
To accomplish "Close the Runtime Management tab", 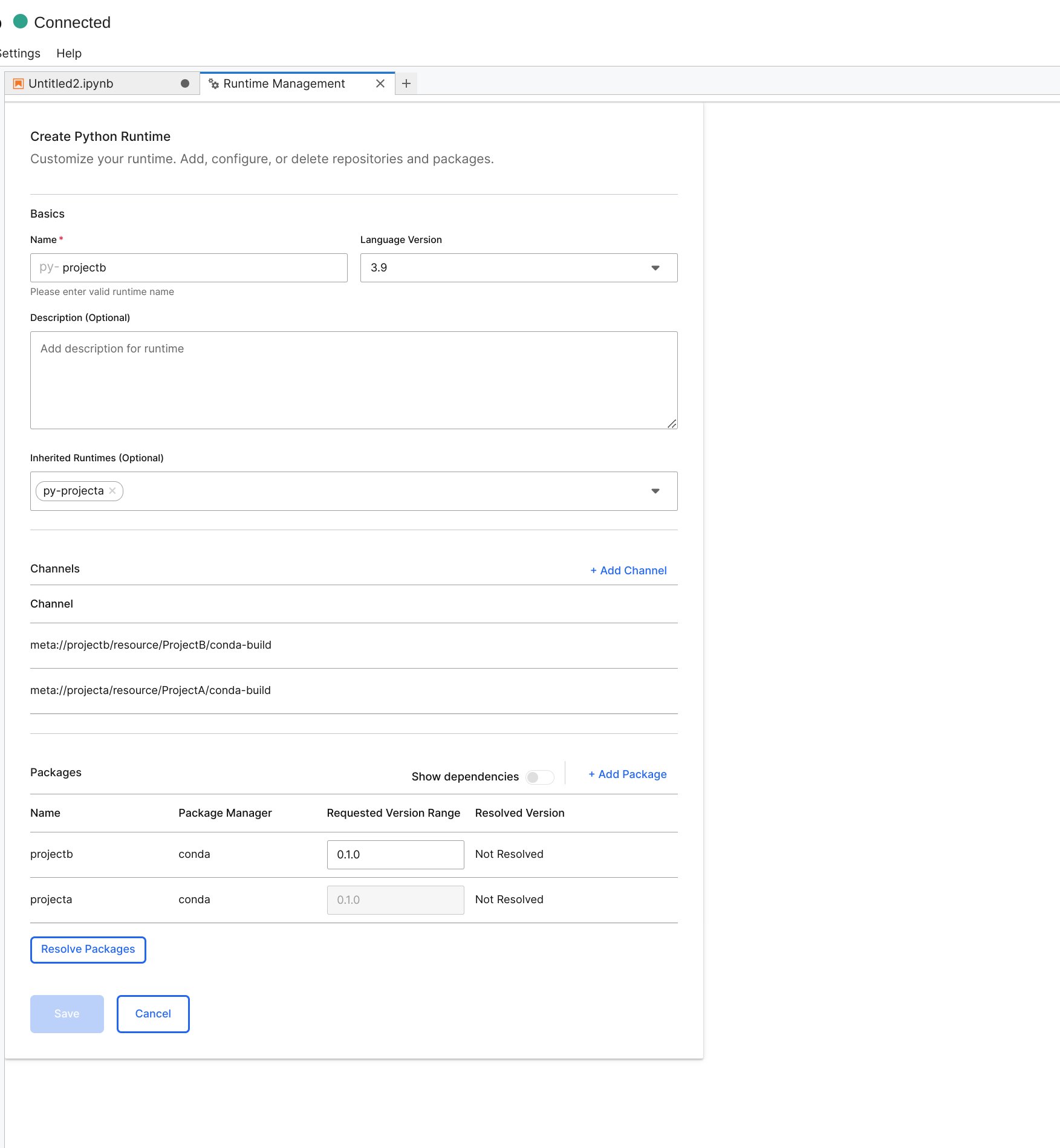I will coord(380,83).
